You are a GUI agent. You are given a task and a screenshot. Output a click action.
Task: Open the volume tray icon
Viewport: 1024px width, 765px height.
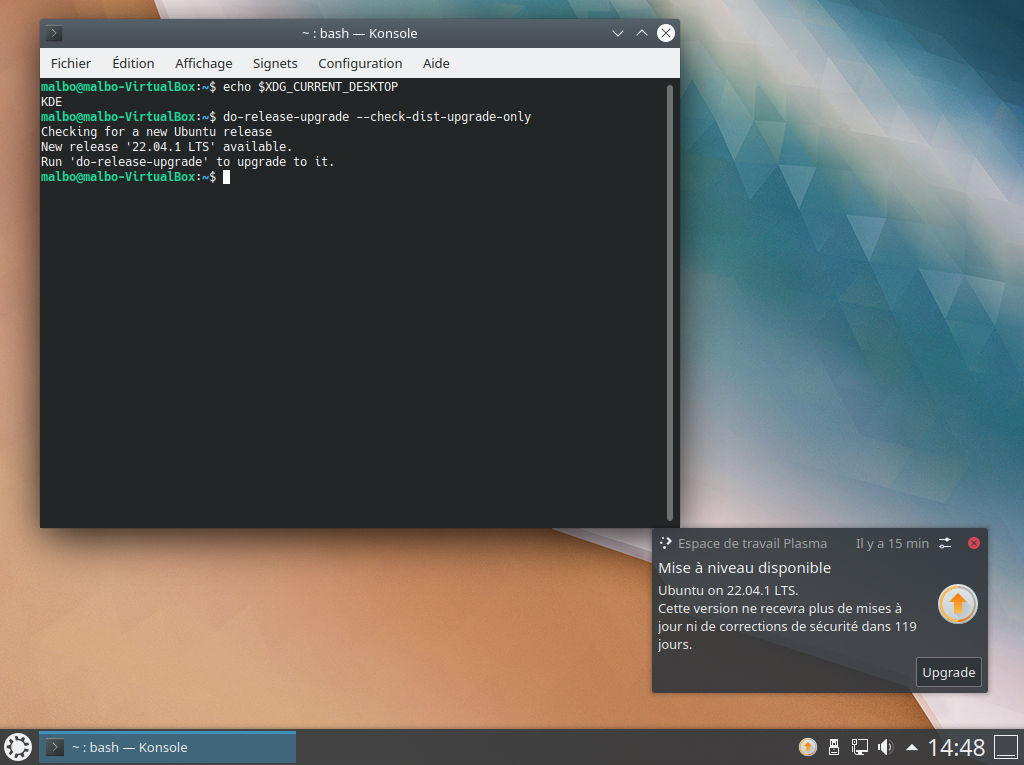coord(885,747)
